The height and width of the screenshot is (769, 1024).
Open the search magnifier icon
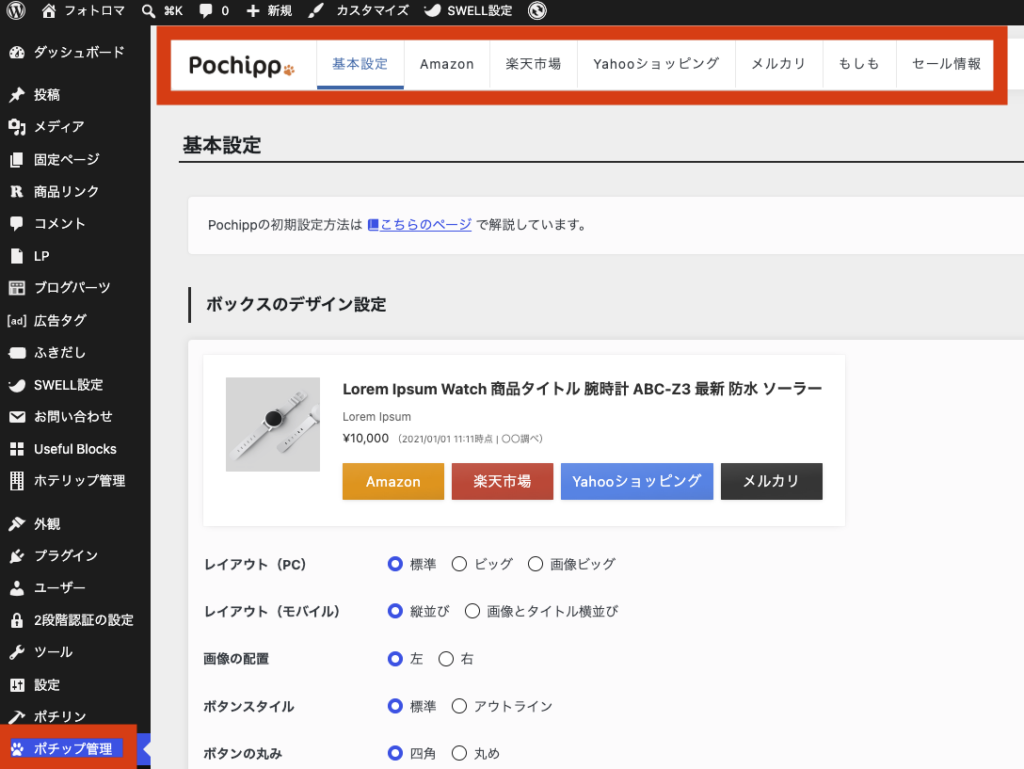[x=148, y=10]
